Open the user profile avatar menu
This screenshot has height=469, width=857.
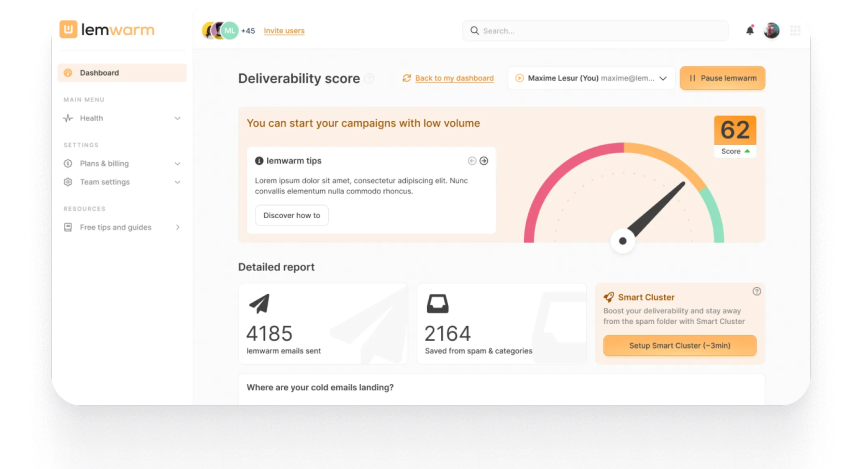click(x=772, y=31)
